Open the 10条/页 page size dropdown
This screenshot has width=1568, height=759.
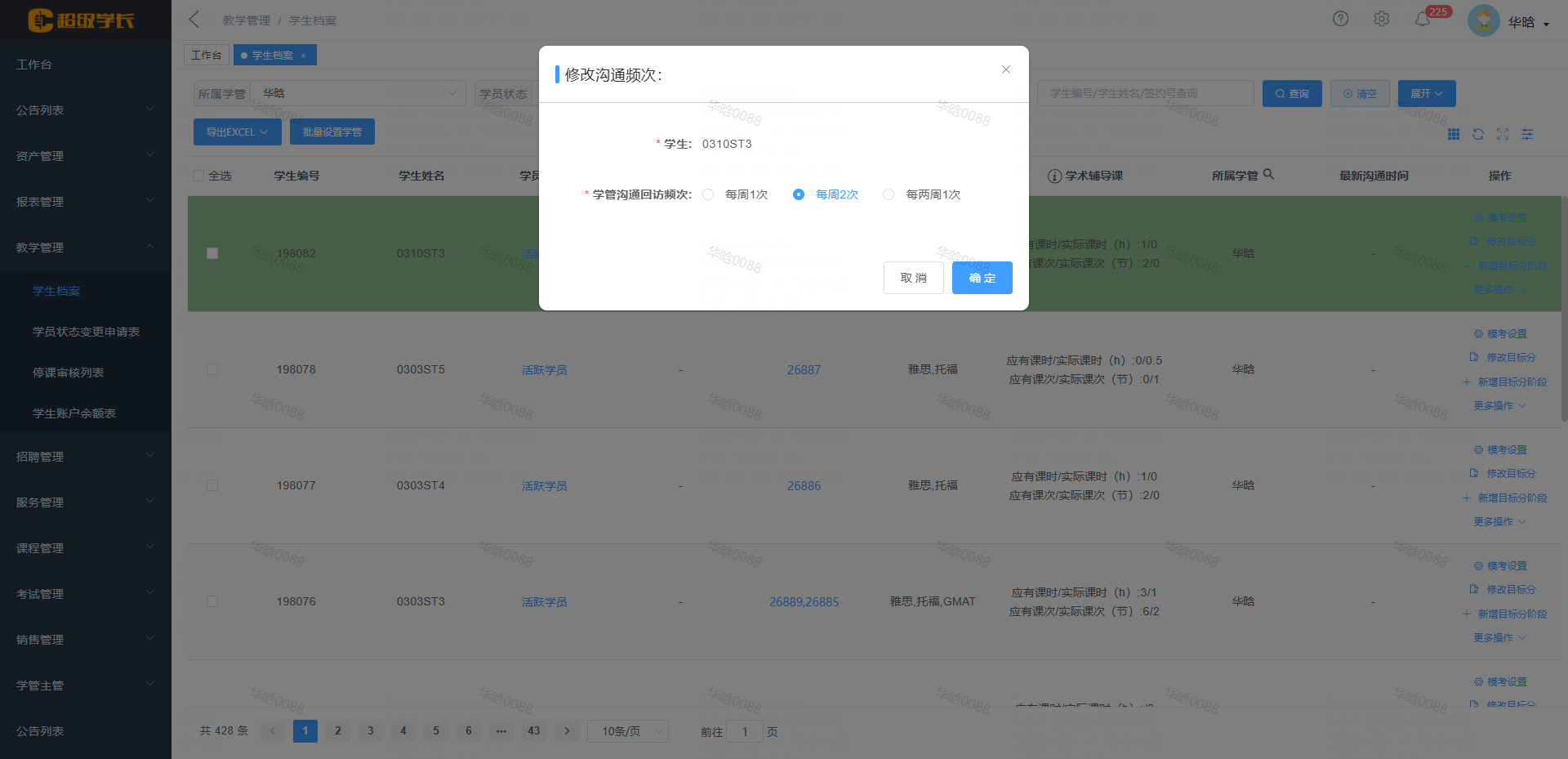[627, 731]
